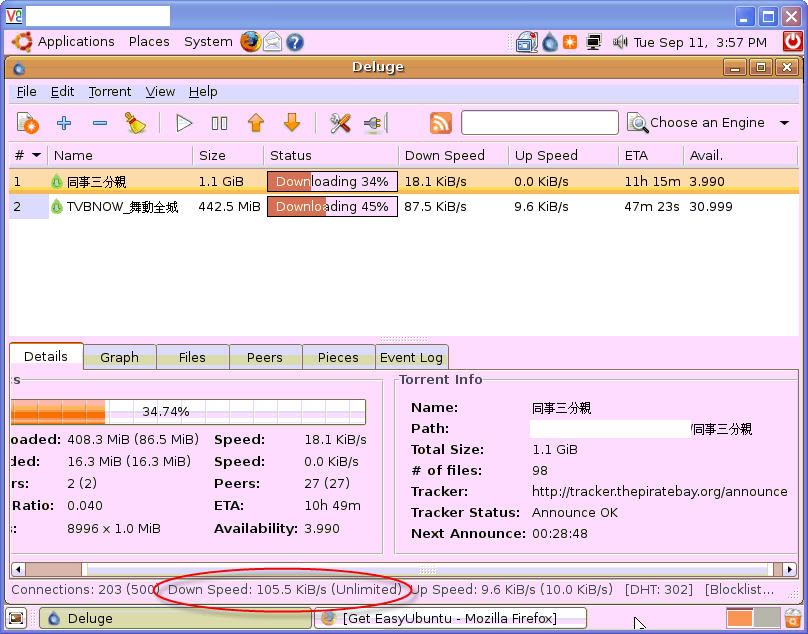The width and height of the screenshot is (808, 634).
Task: Click the orange RSS feed icon
Action: (x=441, y=123)
